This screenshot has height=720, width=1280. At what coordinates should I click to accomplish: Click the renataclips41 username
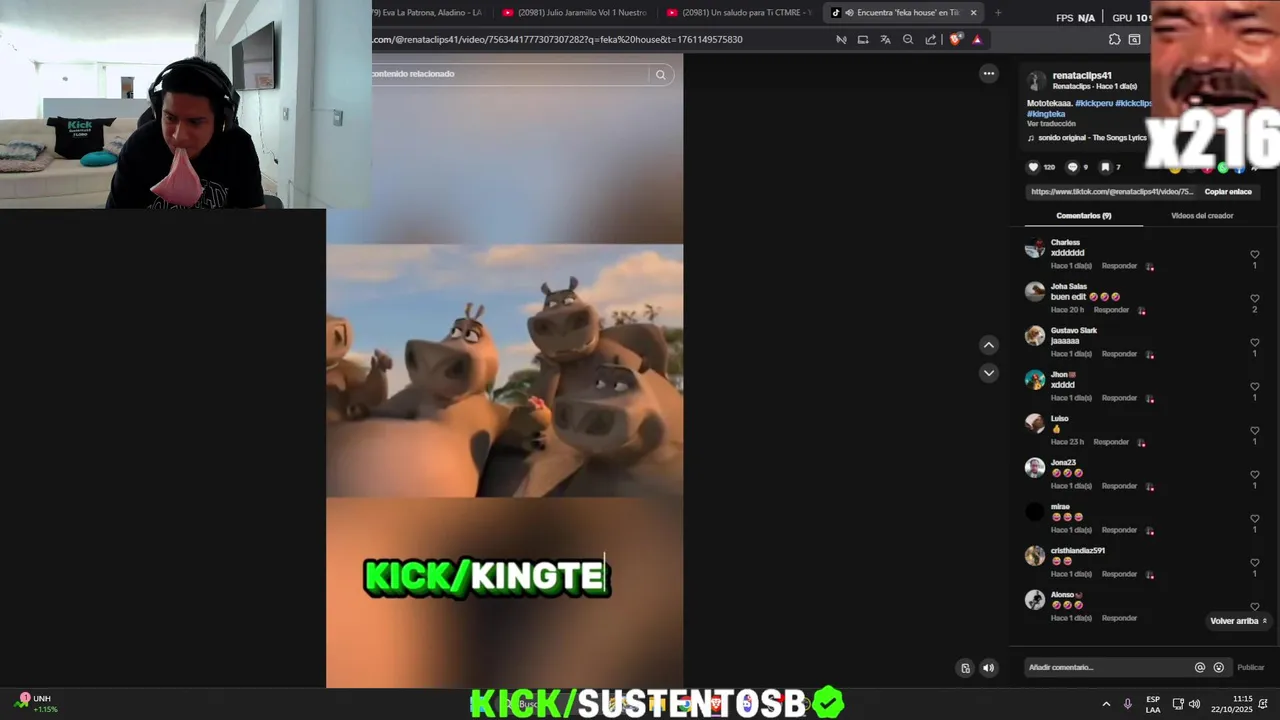(1082, 76)
